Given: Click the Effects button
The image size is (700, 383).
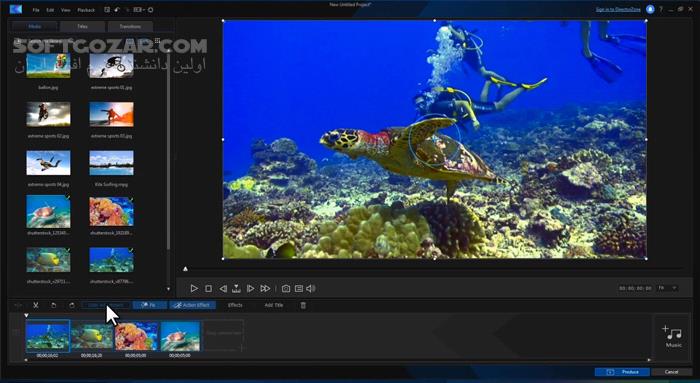Looking at the screenshot, I should click(x=235, y=305).
